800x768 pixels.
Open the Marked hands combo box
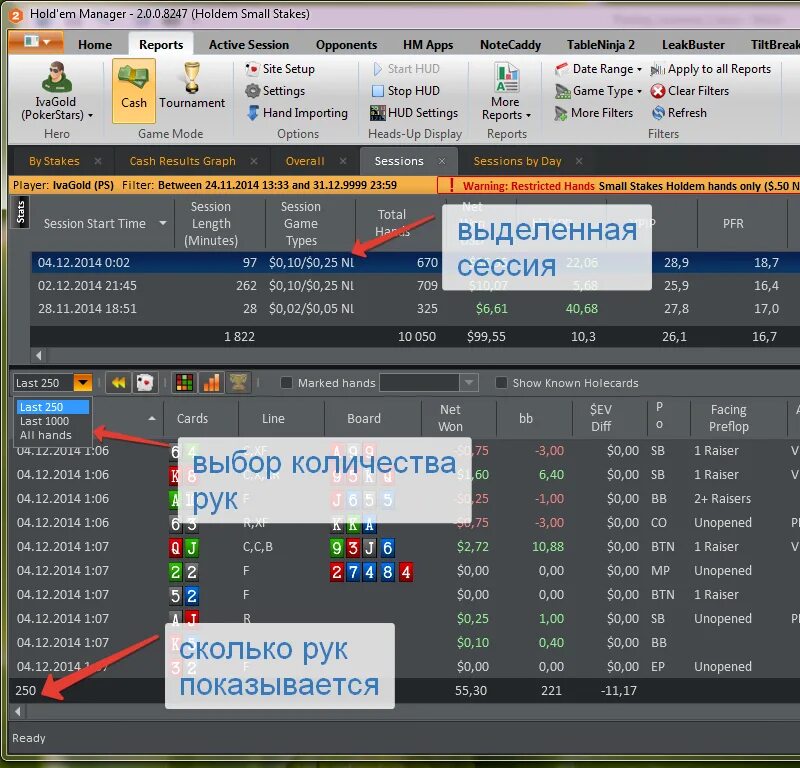tap(429, 383)
